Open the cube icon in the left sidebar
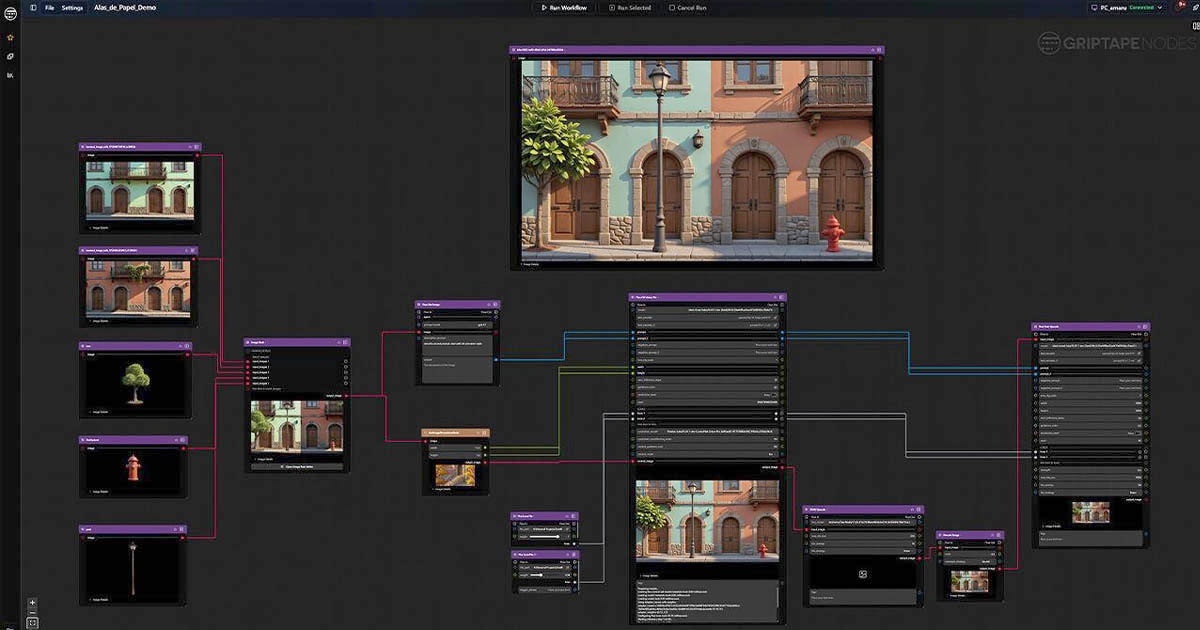 pyautogui.click(x=10, y=56)
